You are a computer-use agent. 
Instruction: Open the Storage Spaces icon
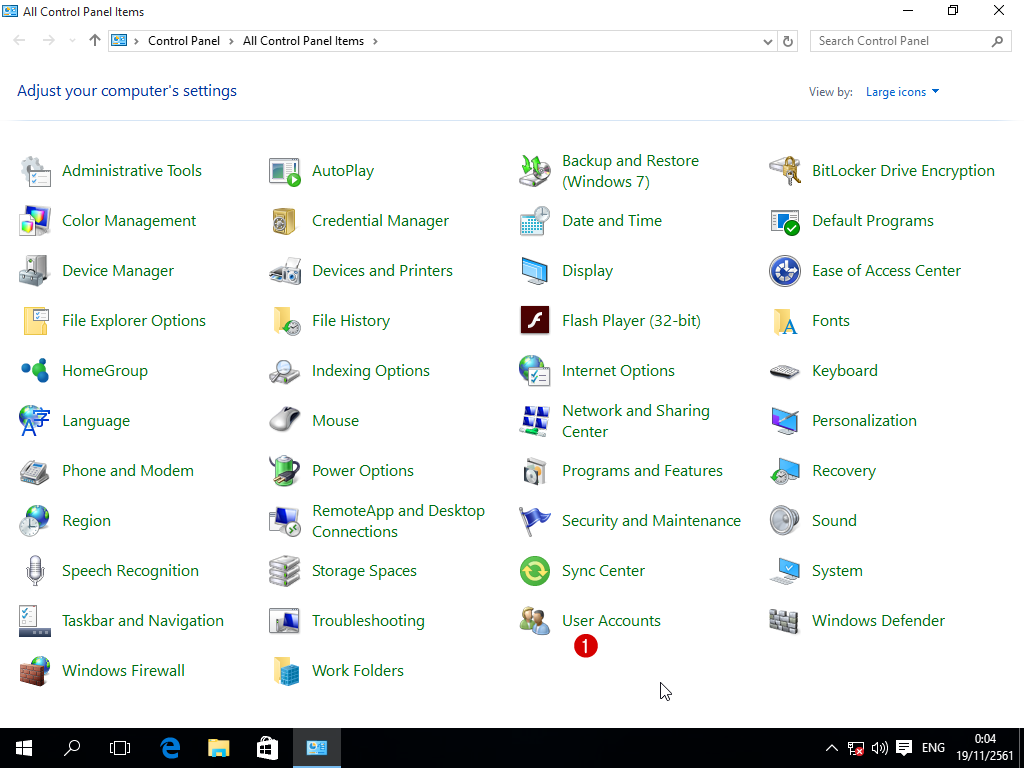pos(285,571)
